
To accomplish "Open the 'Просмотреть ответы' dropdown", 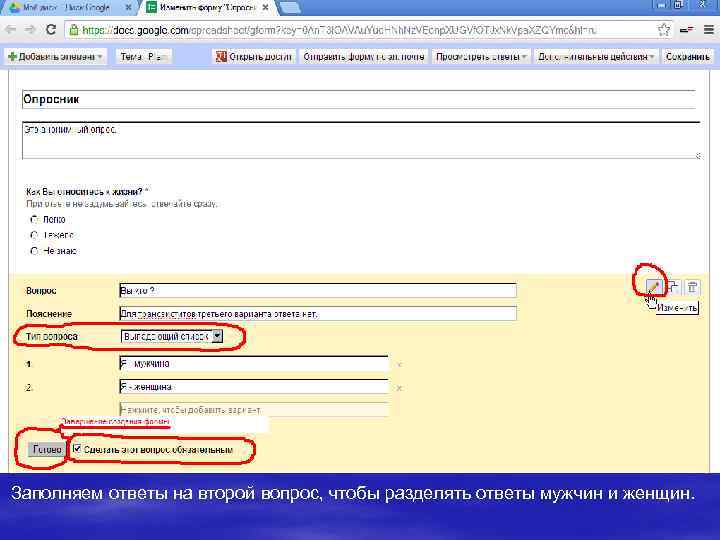I will [481, 56].
